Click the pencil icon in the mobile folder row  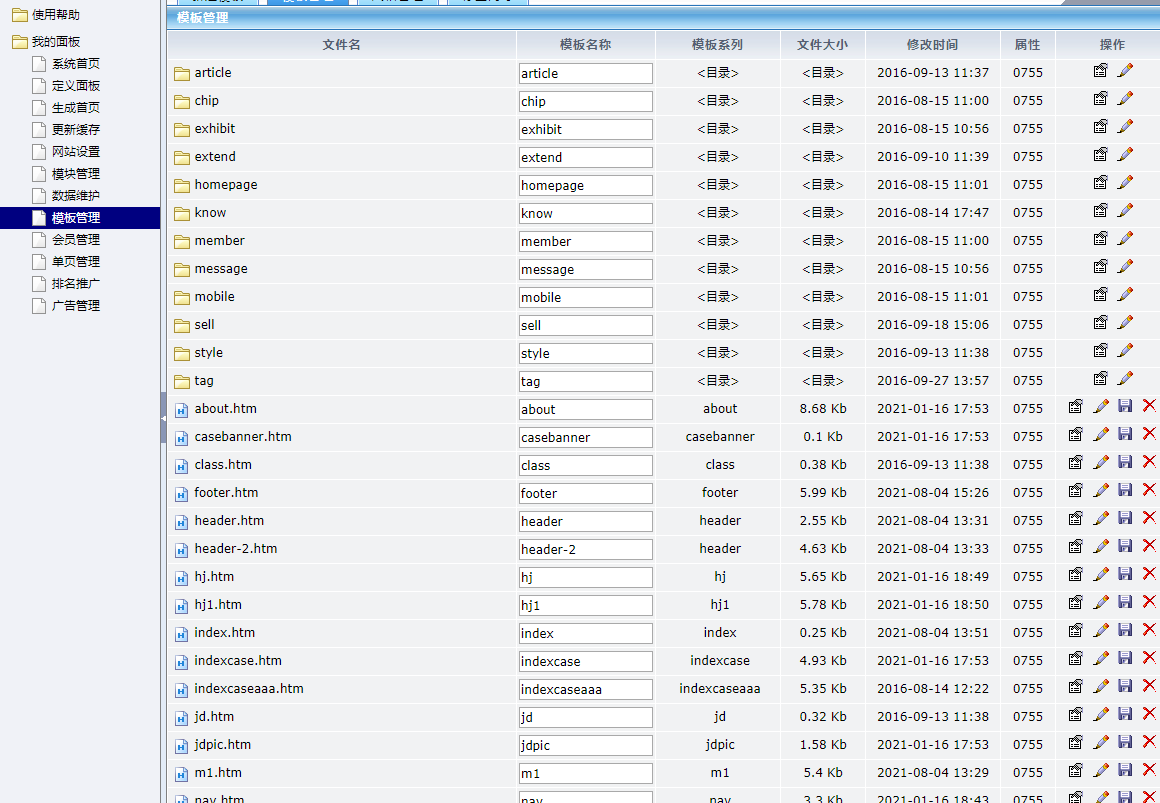pos(1125,295)
